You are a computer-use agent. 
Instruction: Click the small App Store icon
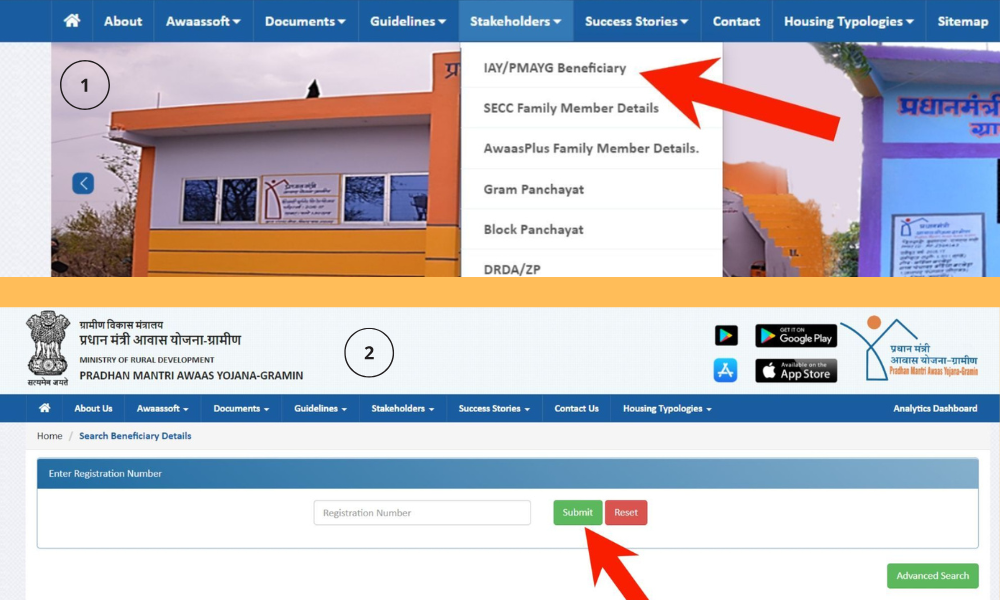[726, 370]
